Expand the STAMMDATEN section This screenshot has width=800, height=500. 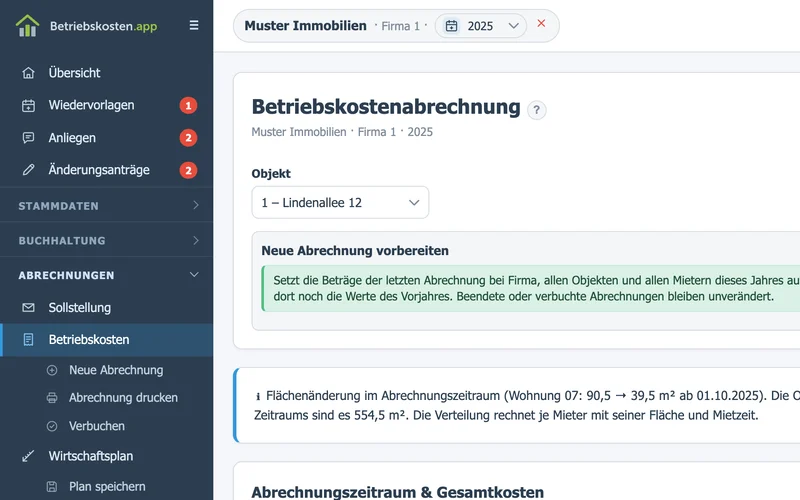pos(107,206)
